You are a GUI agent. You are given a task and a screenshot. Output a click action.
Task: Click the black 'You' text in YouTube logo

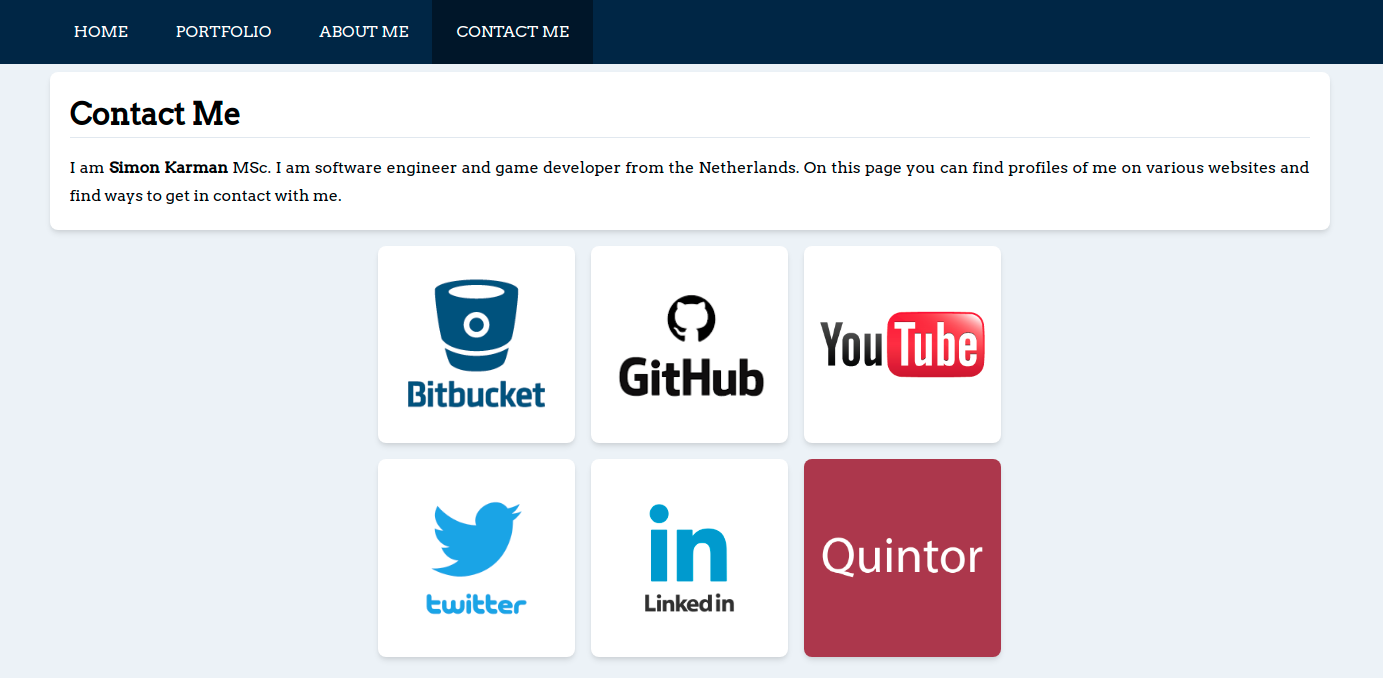[x=851, y=345]
